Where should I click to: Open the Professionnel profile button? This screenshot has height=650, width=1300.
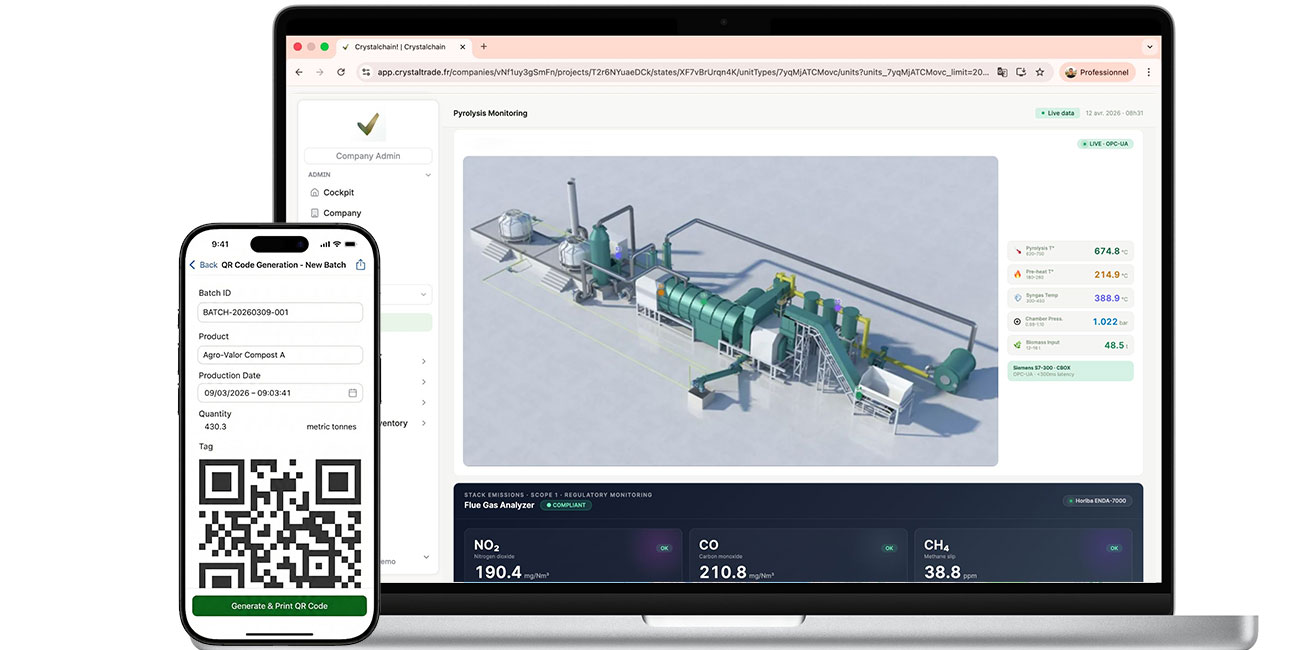pyautogui.click(x=1097, y=72)
